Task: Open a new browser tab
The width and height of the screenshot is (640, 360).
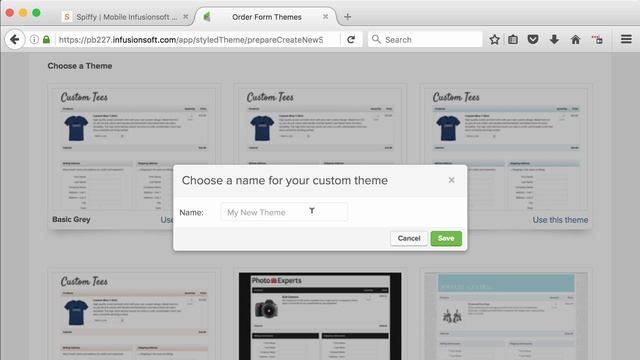Action: pyautogui.click(x=347, y=17)
